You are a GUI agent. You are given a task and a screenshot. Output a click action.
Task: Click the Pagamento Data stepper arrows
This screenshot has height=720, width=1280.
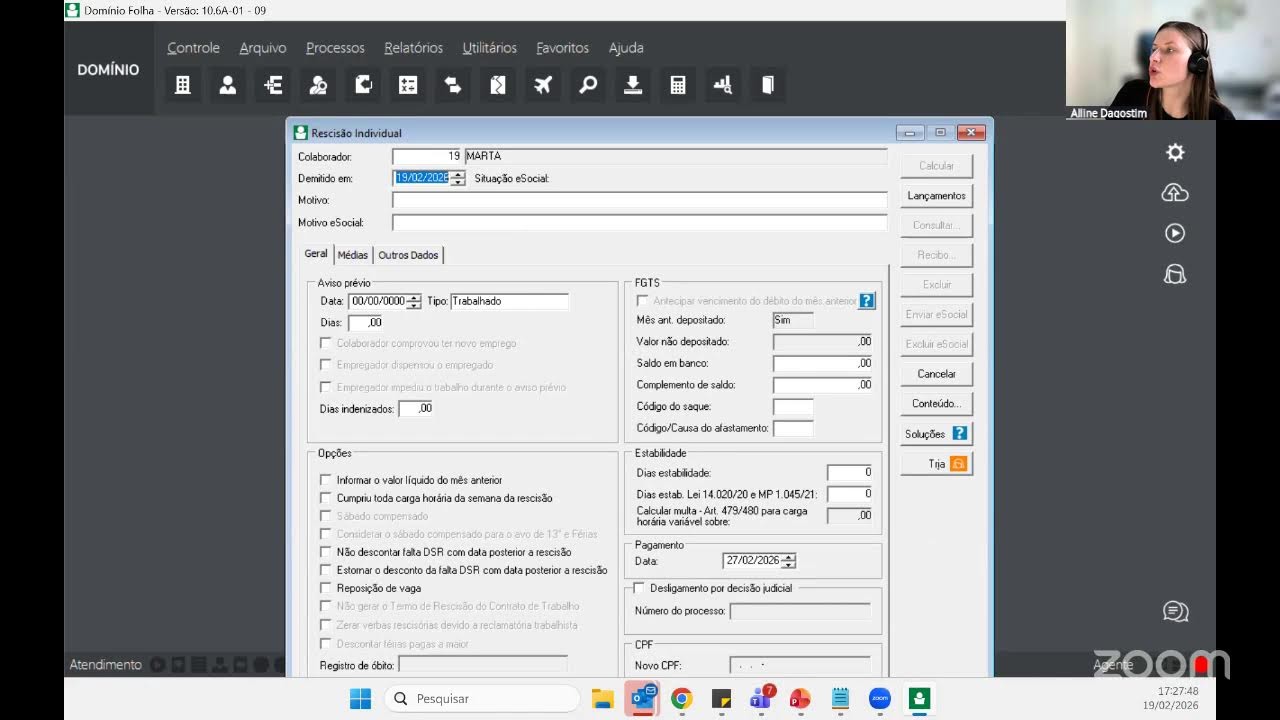[789, 561]
